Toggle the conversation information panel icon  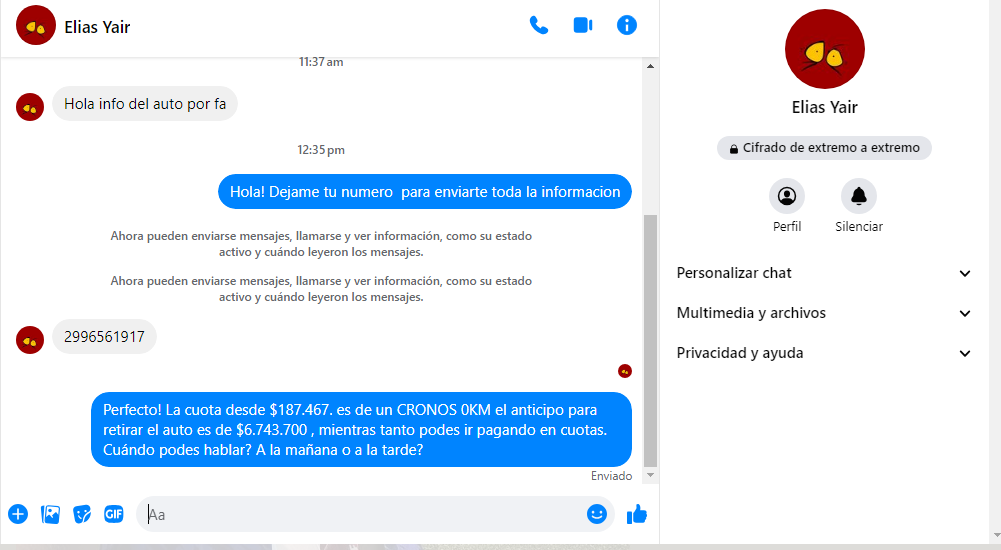[627, 26]
